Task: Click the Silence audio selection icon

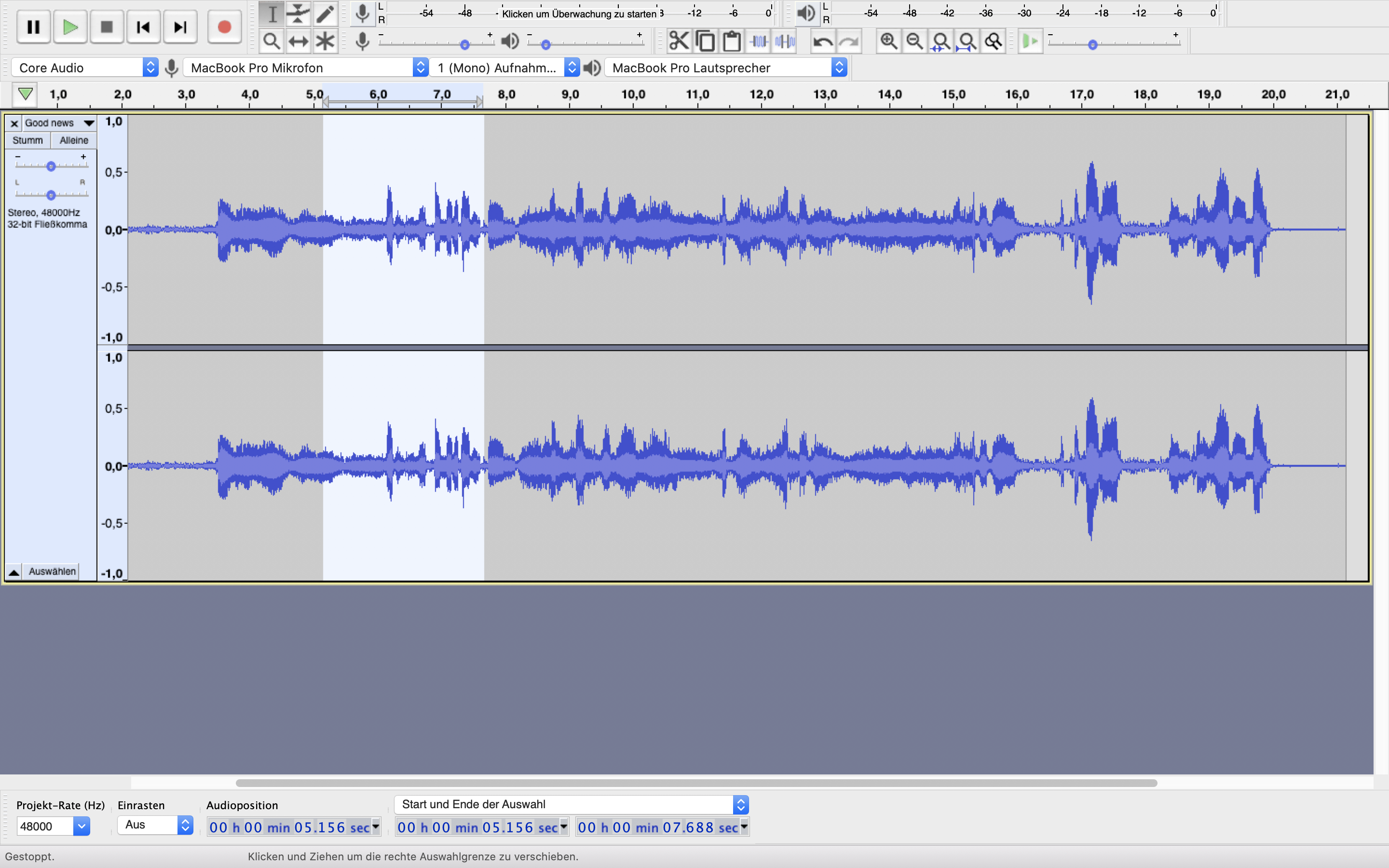Action: click(x=785, y=41)
